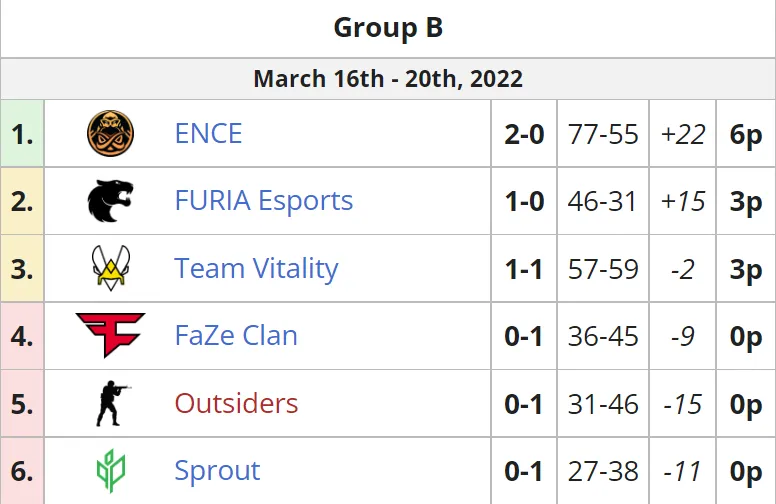Click the ENCE team logo
The height and width of the screenshot is (504, 776).
pos(110,133)
